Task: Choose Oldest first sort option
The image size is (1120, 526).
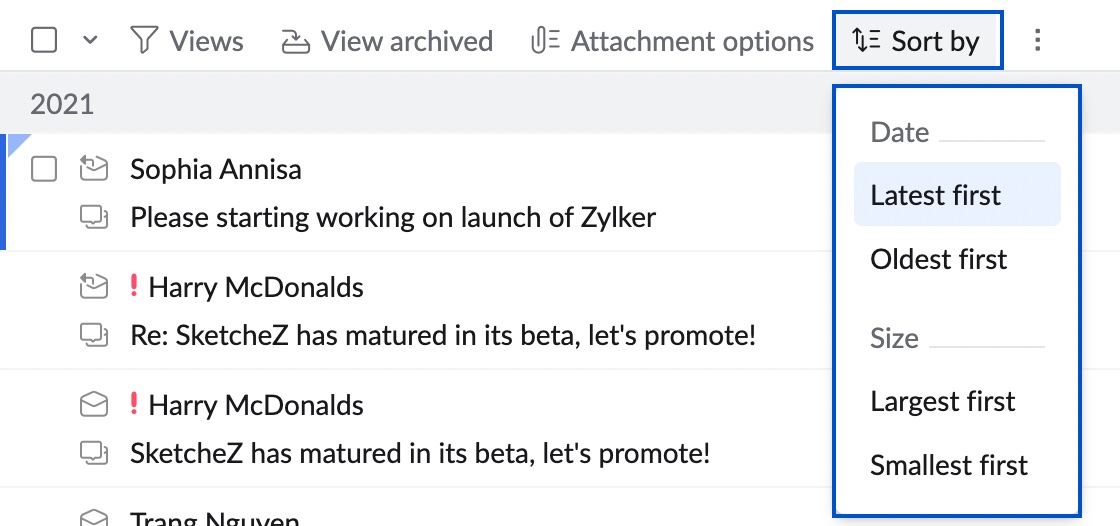Action: click(939, 259)
